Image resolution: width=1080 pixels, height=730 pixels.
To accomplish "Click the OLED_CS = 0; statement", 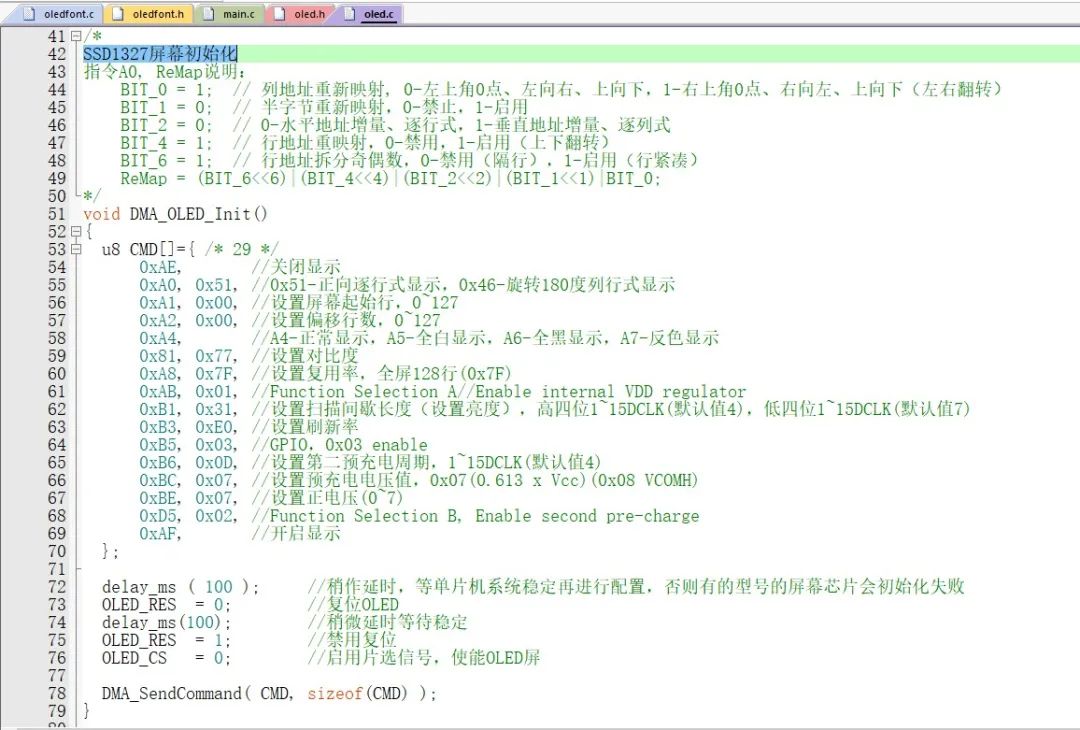I will (166, 659).
